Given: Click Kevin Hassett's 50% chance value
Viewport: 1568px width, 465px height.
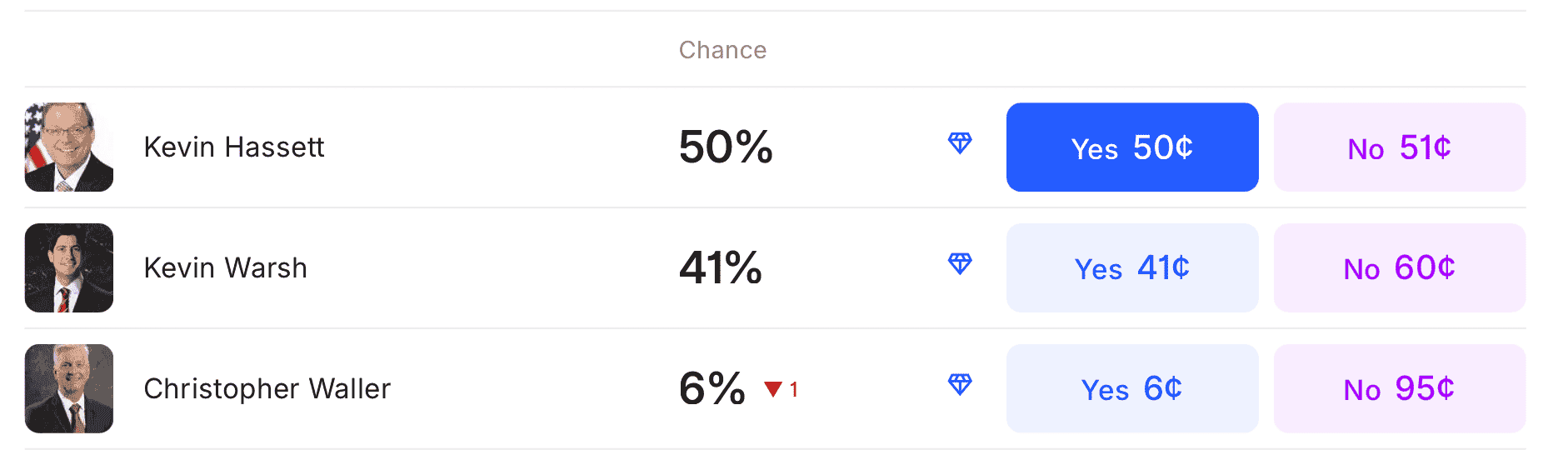Looking at the screenshot, I should [726, 147].
